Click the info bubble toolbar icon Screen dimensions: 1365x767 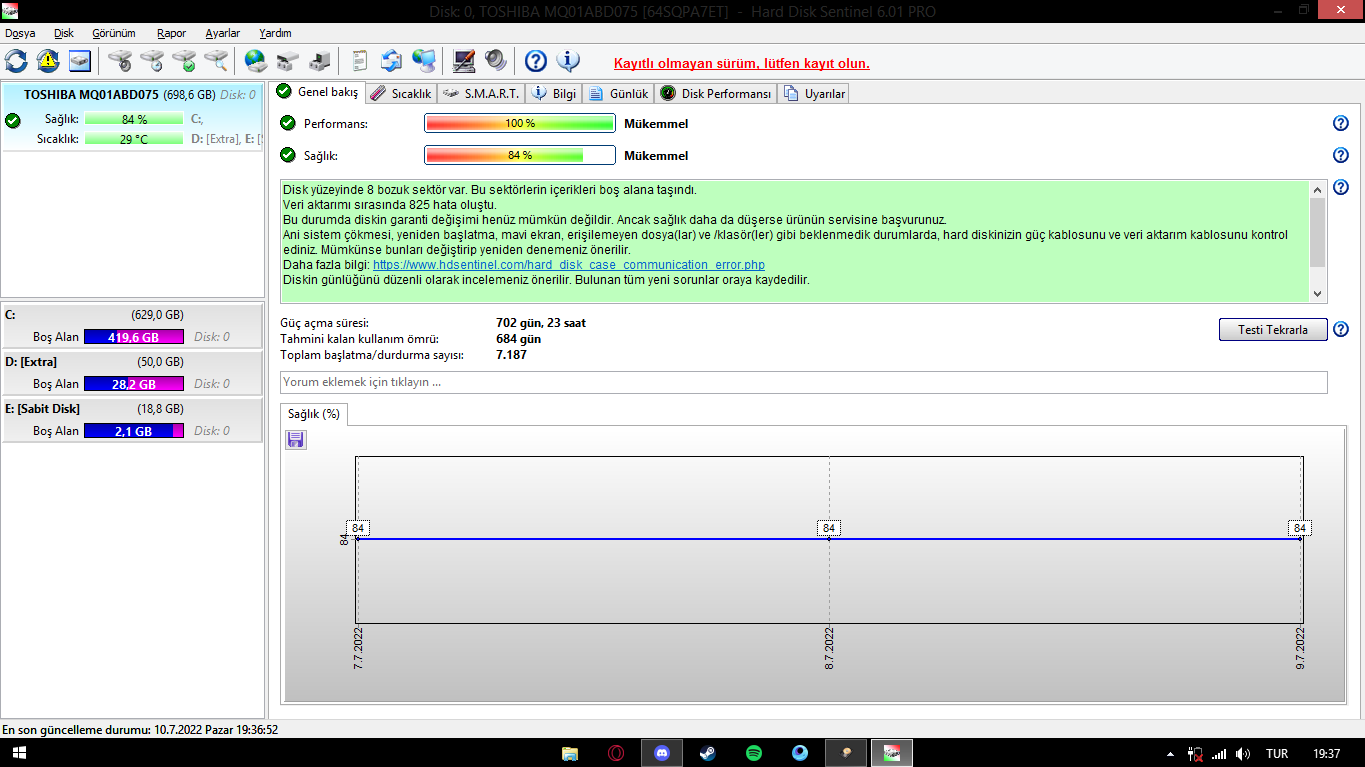coord(568,61)
